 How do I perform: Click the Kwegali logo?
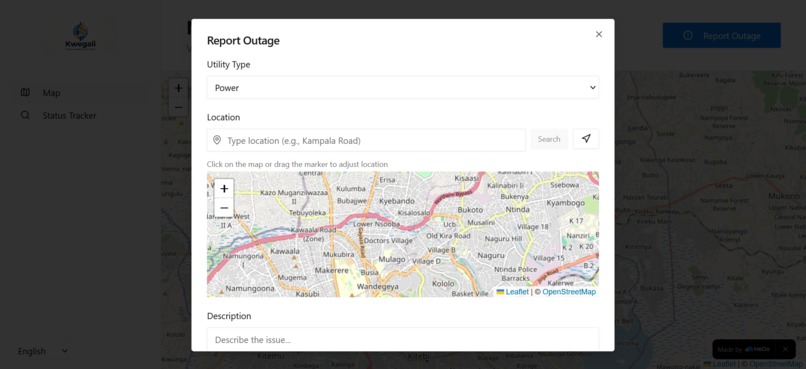pyautogui.click(x=81, y=36)
